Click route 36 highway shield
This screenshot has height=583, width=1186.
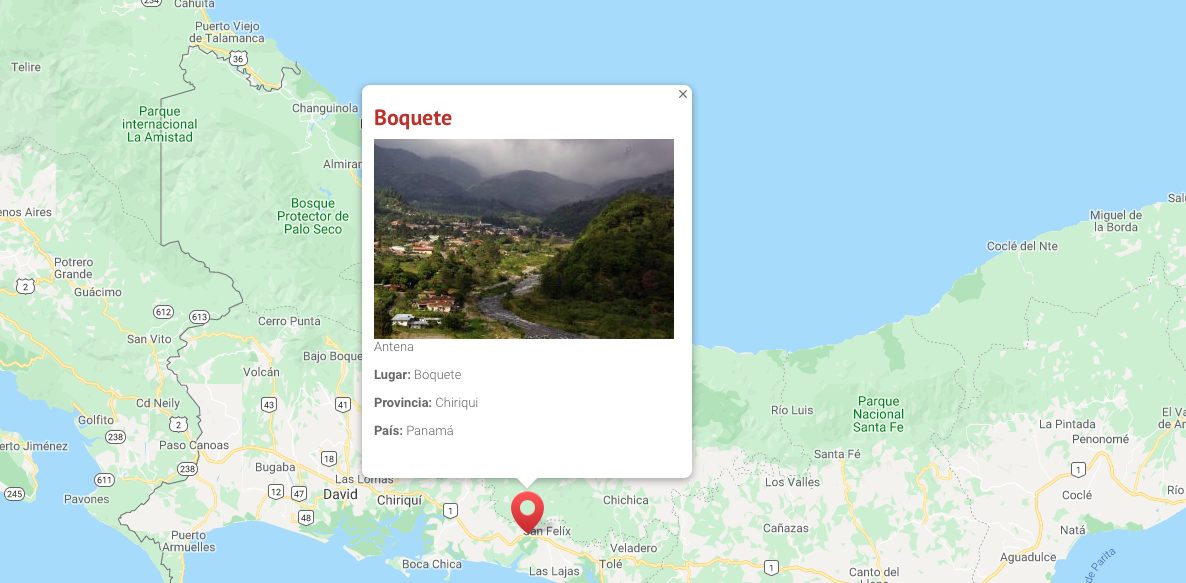click(x=238, y=59)
